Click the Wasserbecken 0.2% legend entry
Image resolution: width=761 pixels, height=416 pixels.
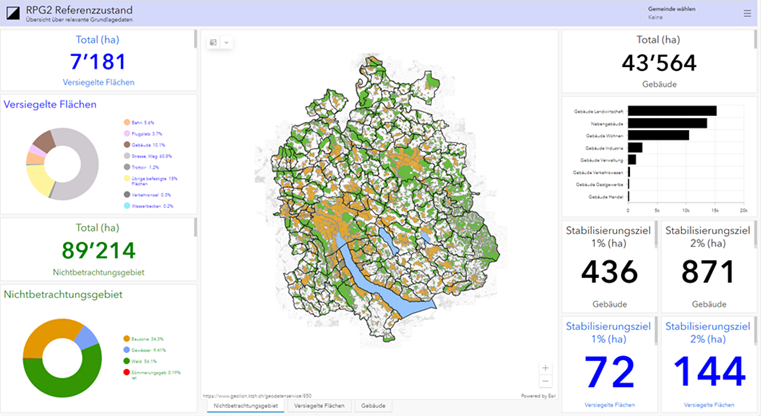[149, 206]
